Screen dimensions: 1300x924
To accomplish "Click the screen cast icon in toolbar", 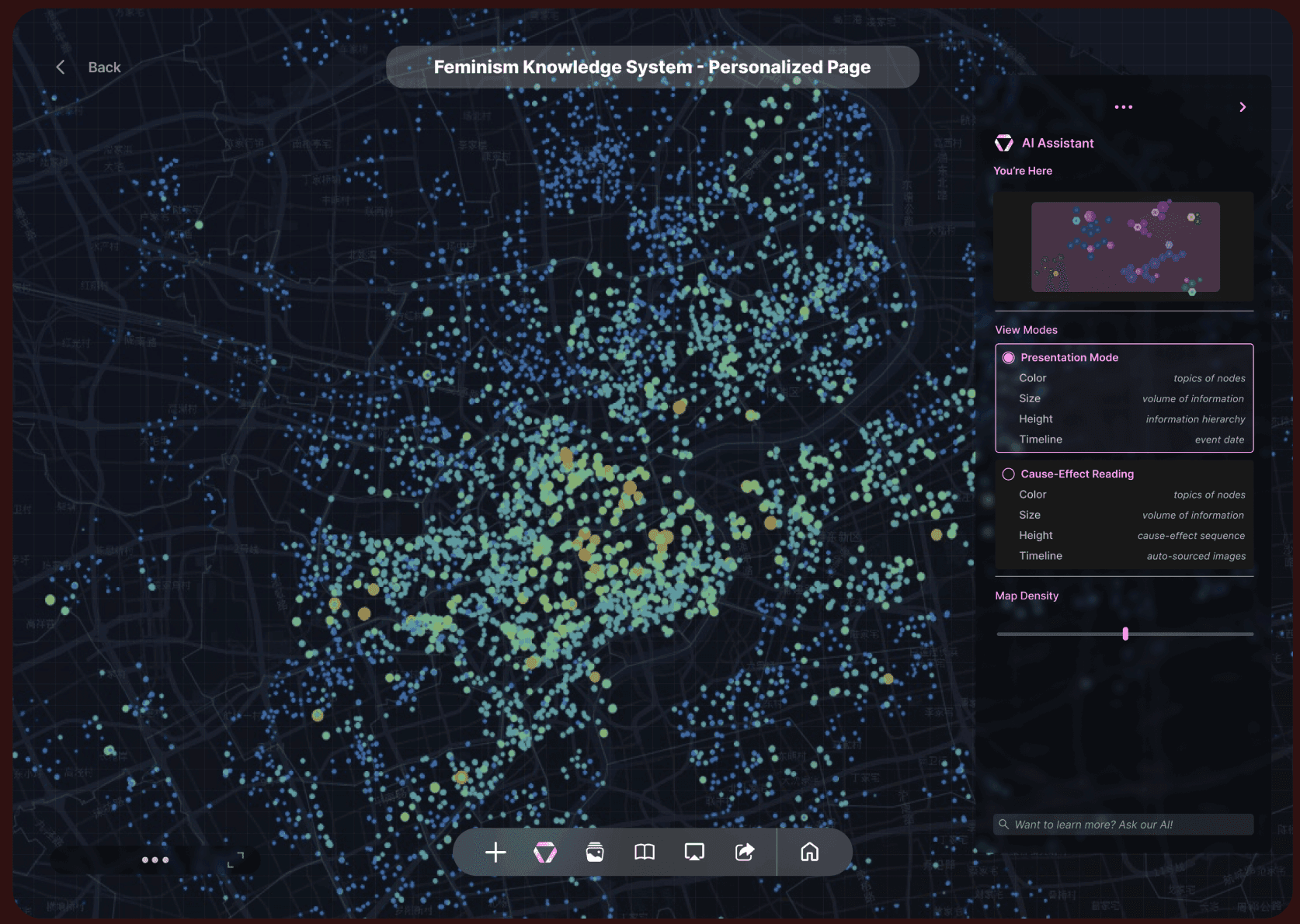I will [x=694, y=853].
